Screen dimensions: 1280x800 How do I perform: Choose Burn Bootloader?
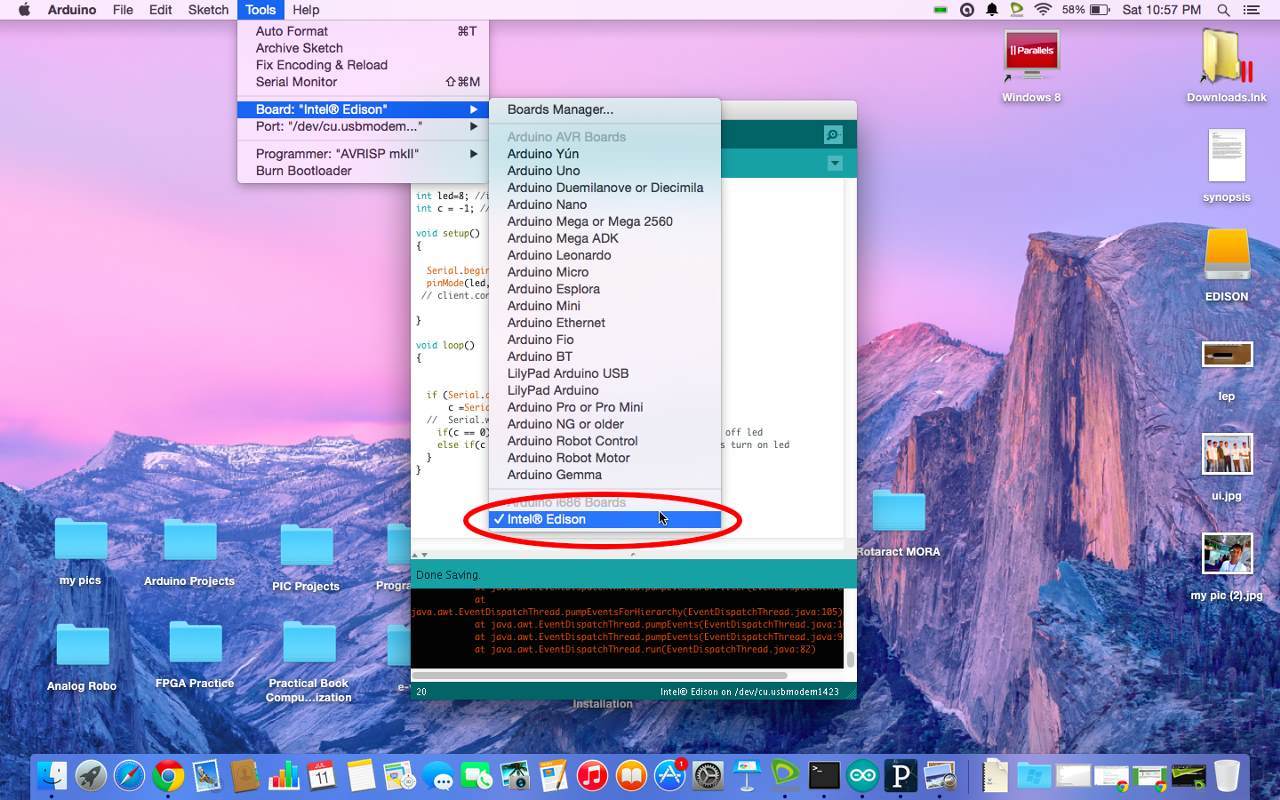point(363,170)
